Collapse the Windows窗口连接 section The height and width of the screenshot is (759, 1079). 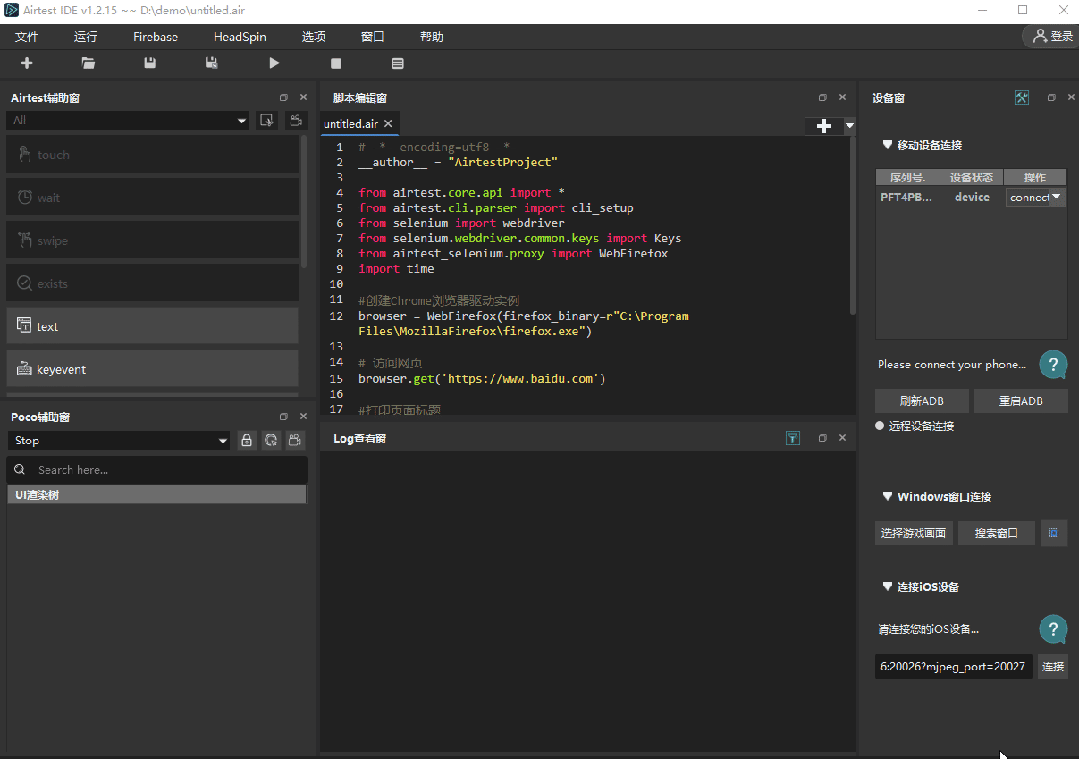(x=888, y=497)
